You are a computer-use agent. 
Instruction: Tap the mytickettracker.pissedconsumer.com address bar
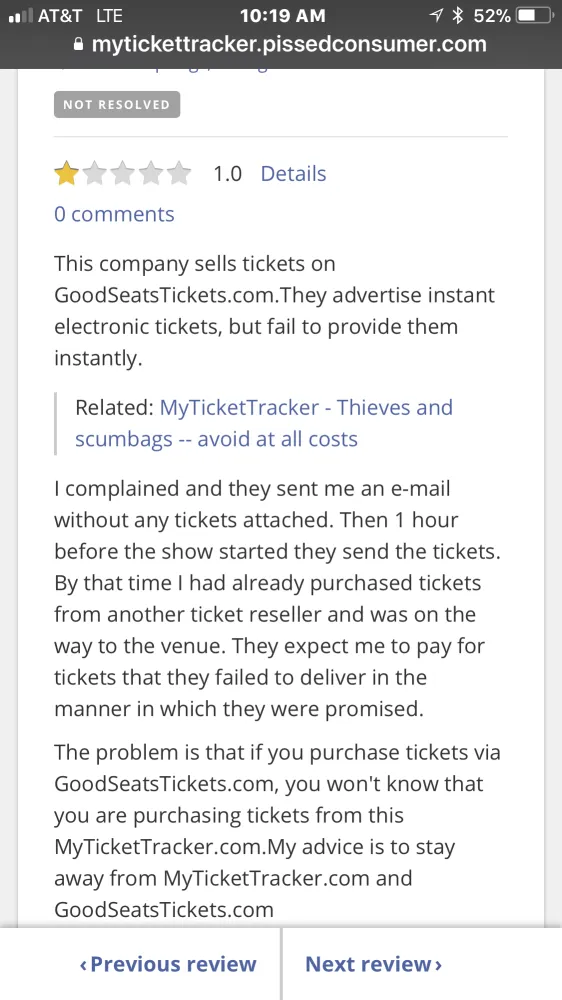pyautogui.click(x=281, y=44)
